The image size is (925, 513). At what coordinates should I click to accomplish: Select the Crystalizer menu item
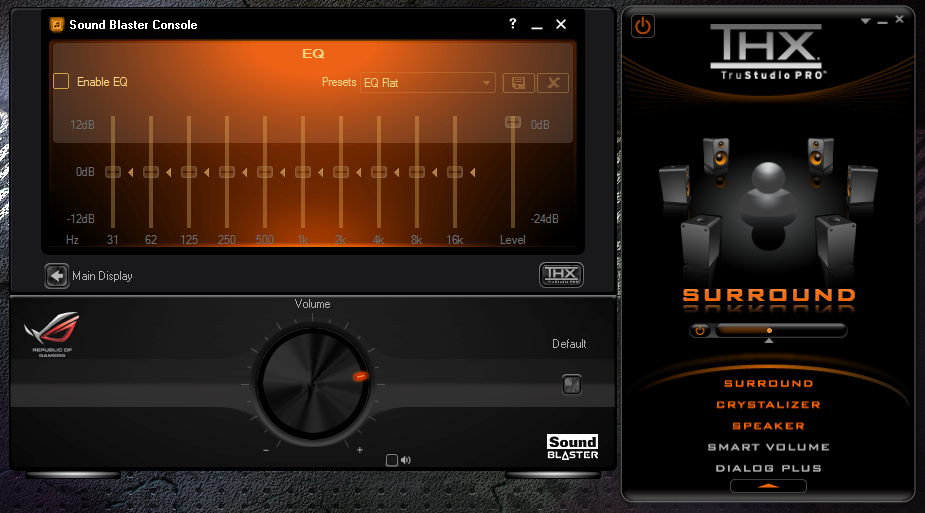click(x=769, y=405)
